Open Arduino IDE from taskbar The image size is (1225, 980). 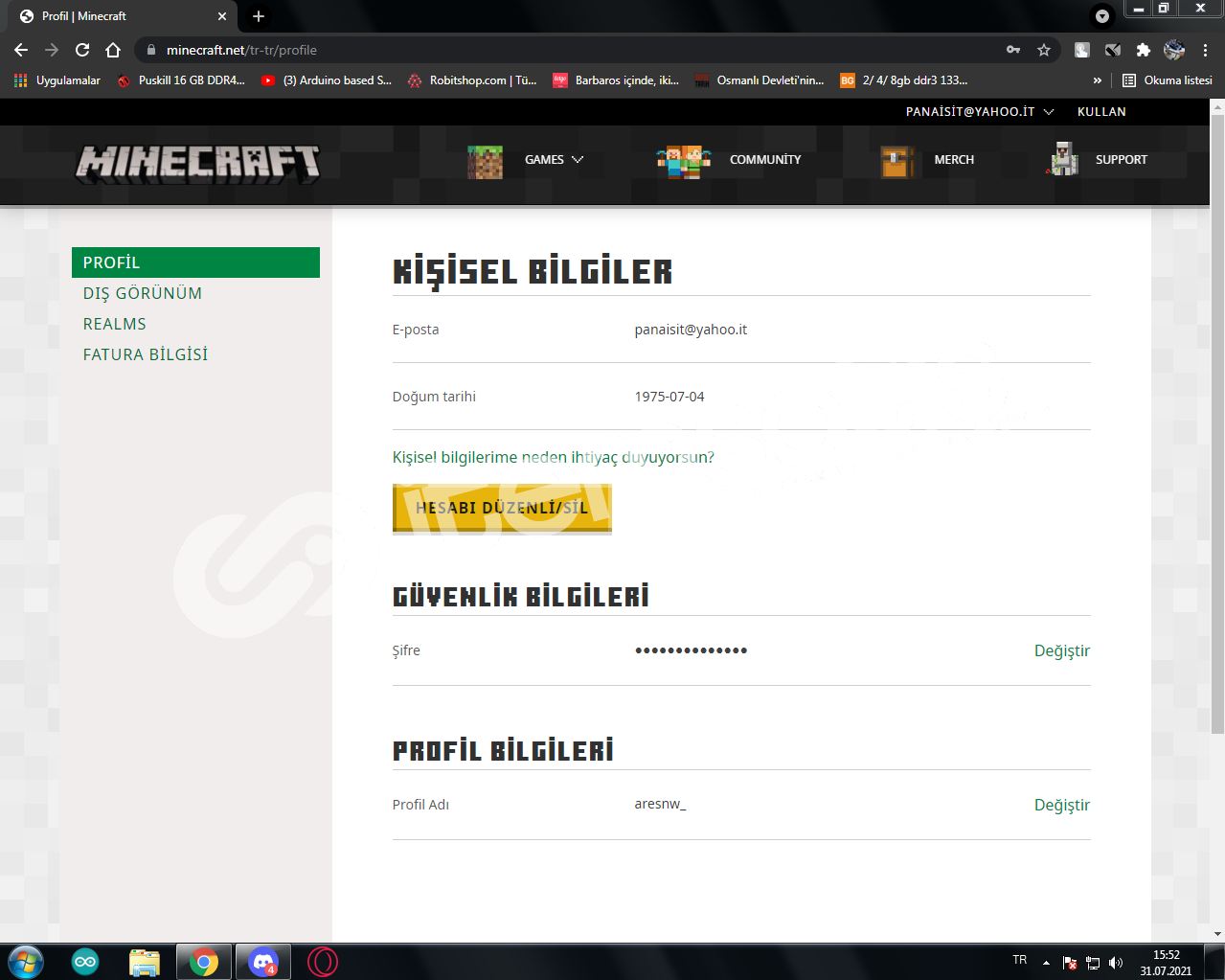tap(85, 962)
